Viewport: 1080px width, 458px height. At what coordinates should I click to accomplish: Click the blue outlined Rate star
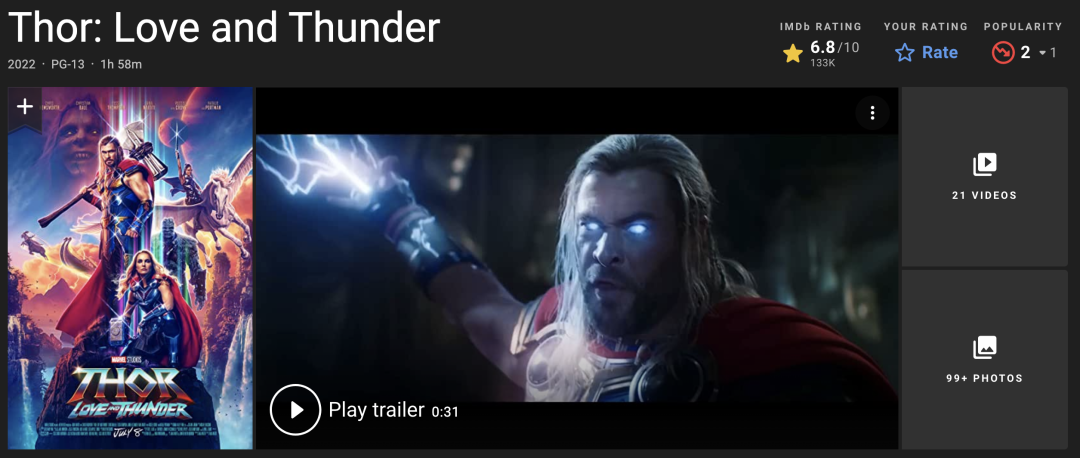[904, 53]
